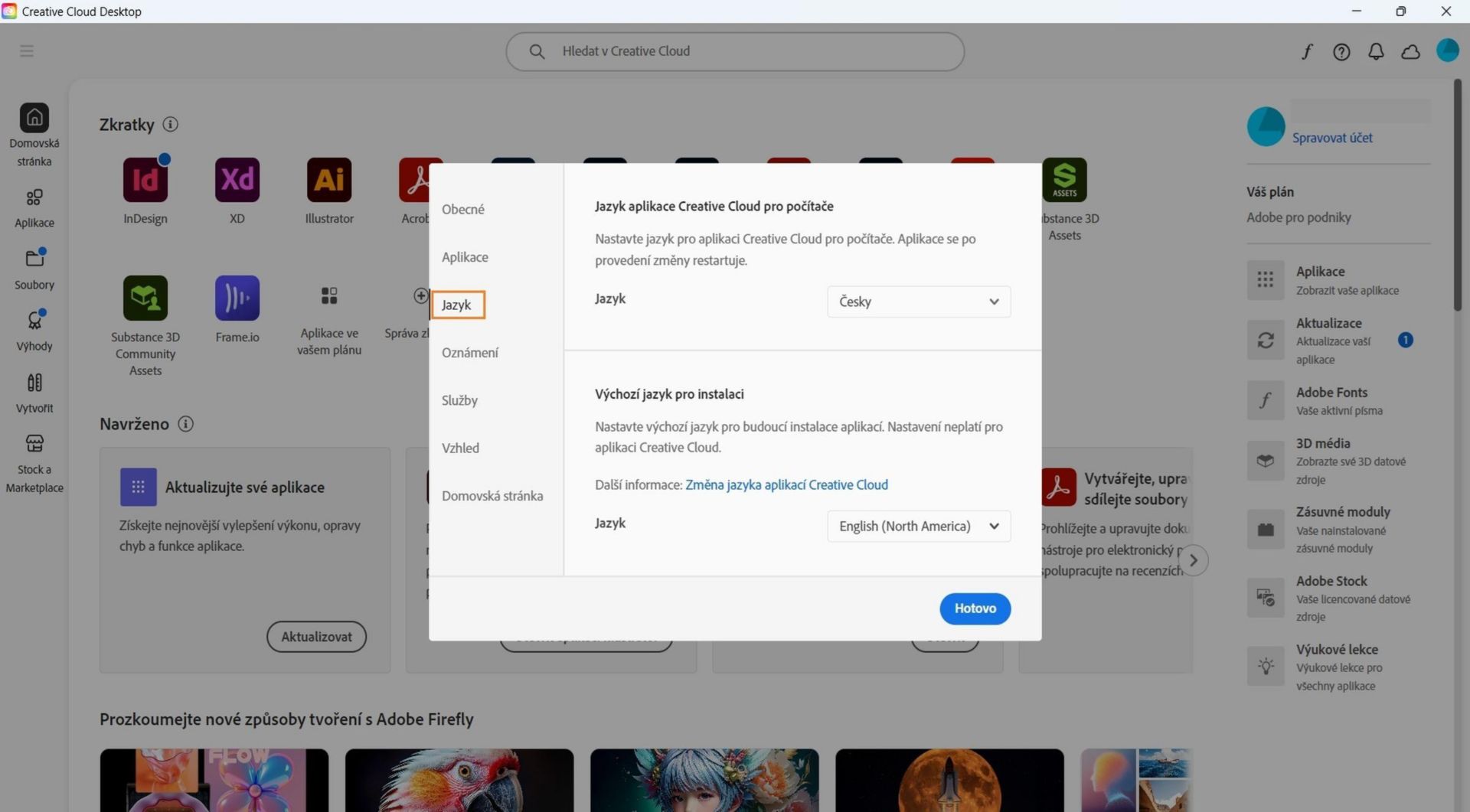Viewport: 1470px width, 812px height.
Task: Click info icon next to Zkratky
Action: [171, 124]
